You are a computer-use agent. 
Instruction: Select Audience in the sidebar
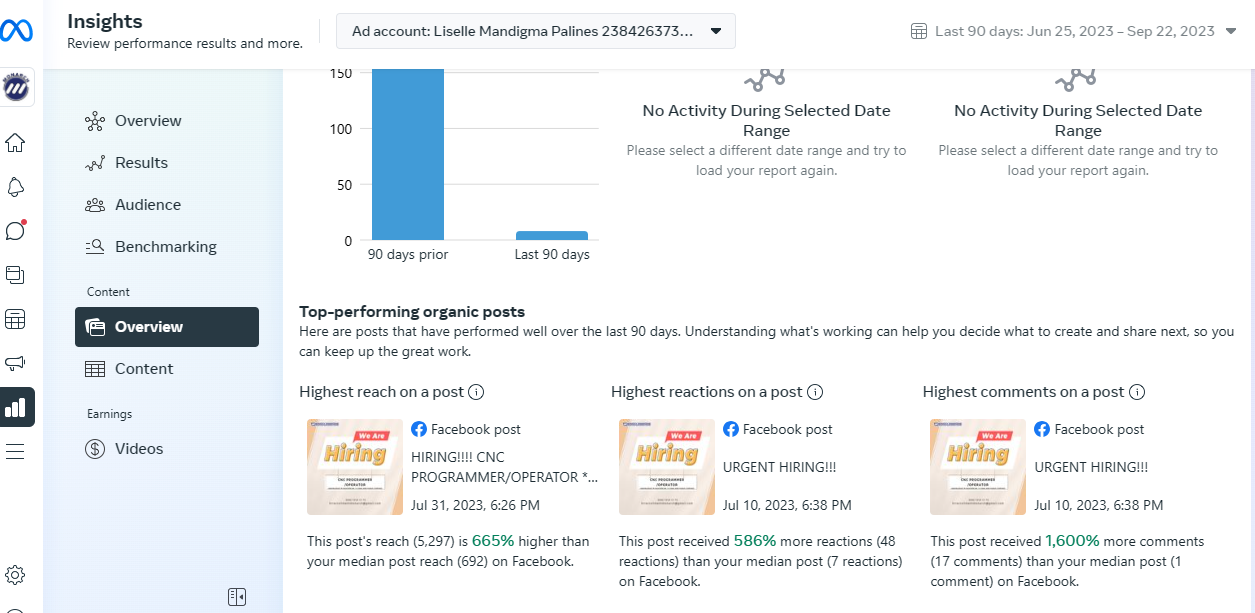click(147, 205)
